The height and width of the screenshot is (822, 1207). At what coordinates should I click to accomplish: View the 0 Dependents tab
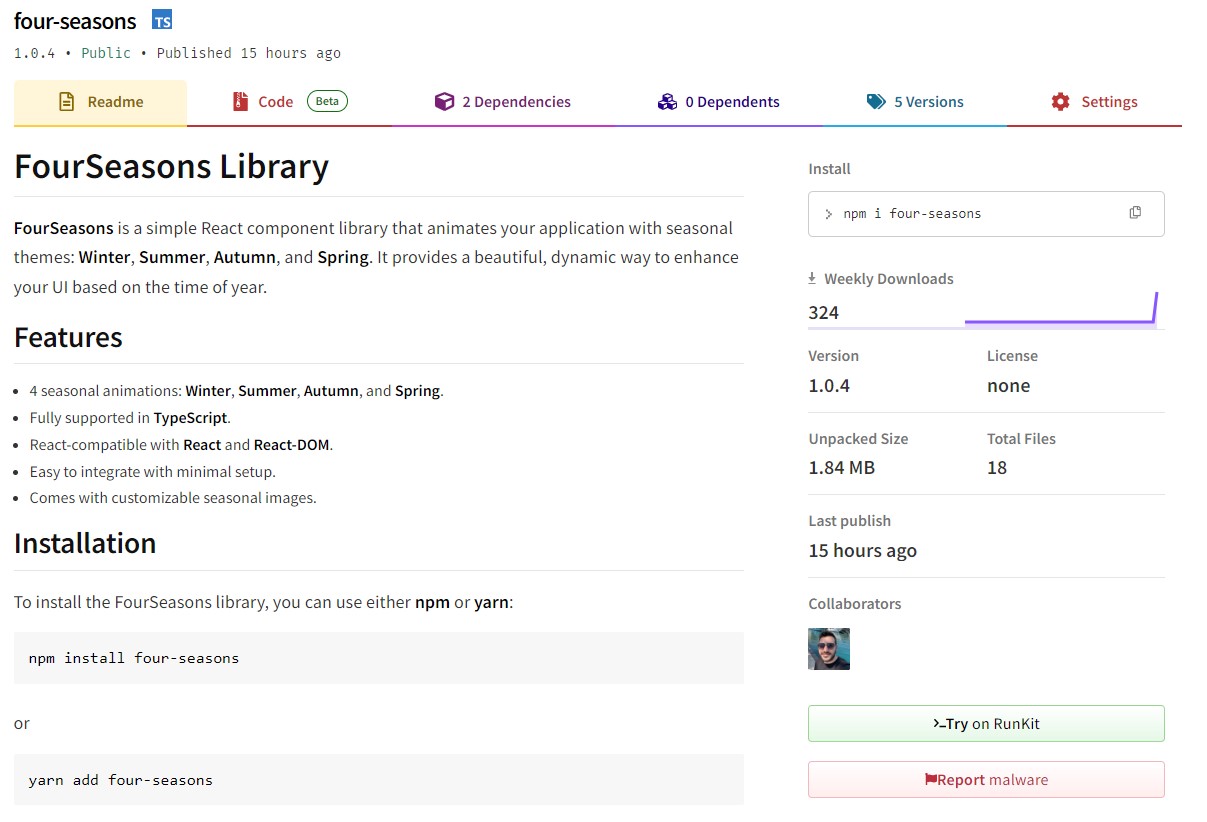[718, 102]
